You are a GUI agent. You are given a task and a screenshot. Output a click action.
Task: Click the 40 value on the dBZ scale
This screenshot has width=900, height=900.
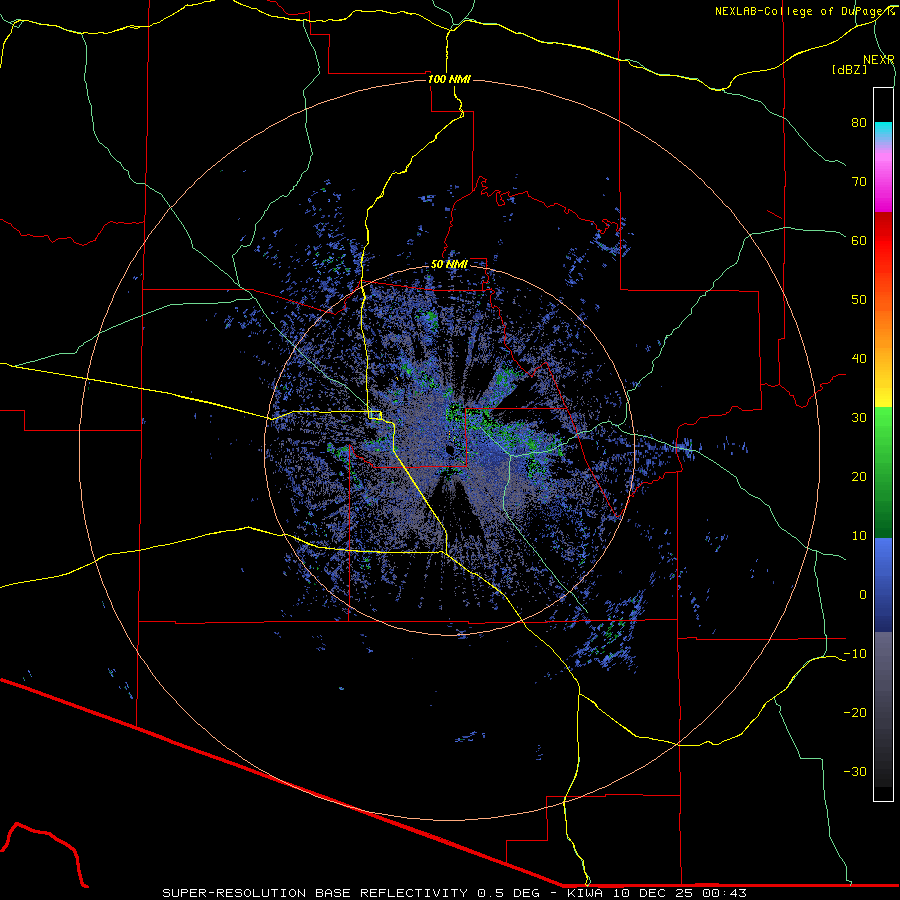[859, 359]
